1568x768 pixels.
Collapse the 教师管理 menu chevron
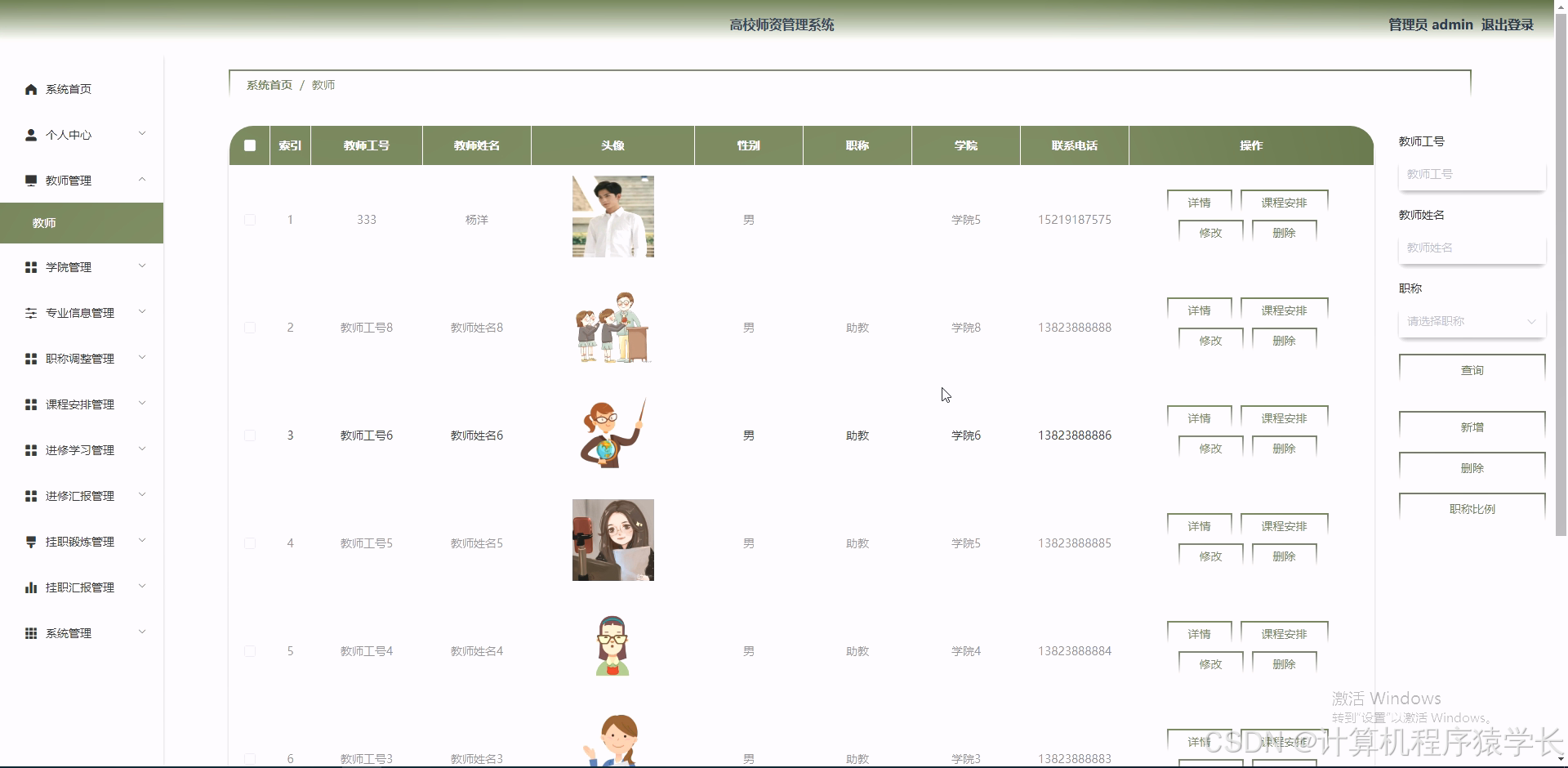point(142,180)
